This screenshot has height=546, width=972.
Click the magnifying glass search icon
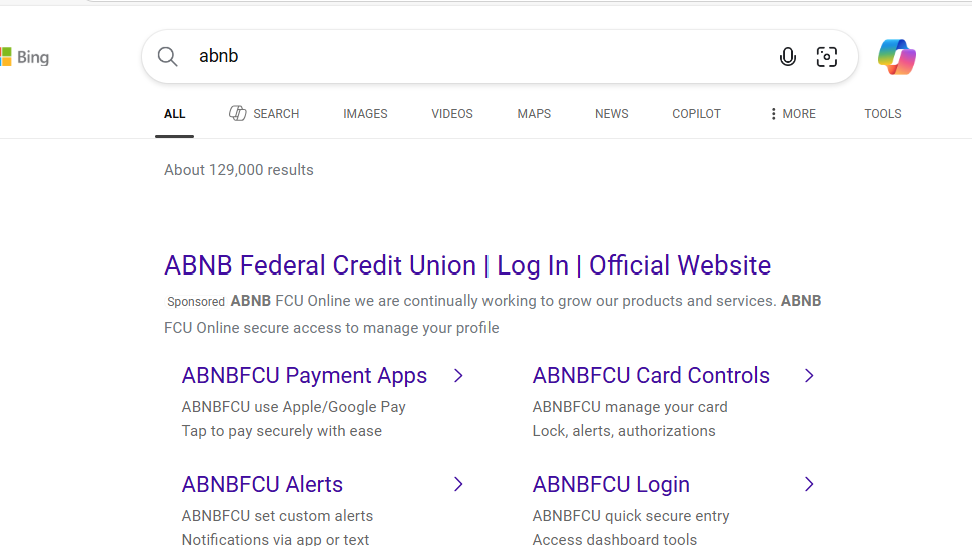(167, 56)
